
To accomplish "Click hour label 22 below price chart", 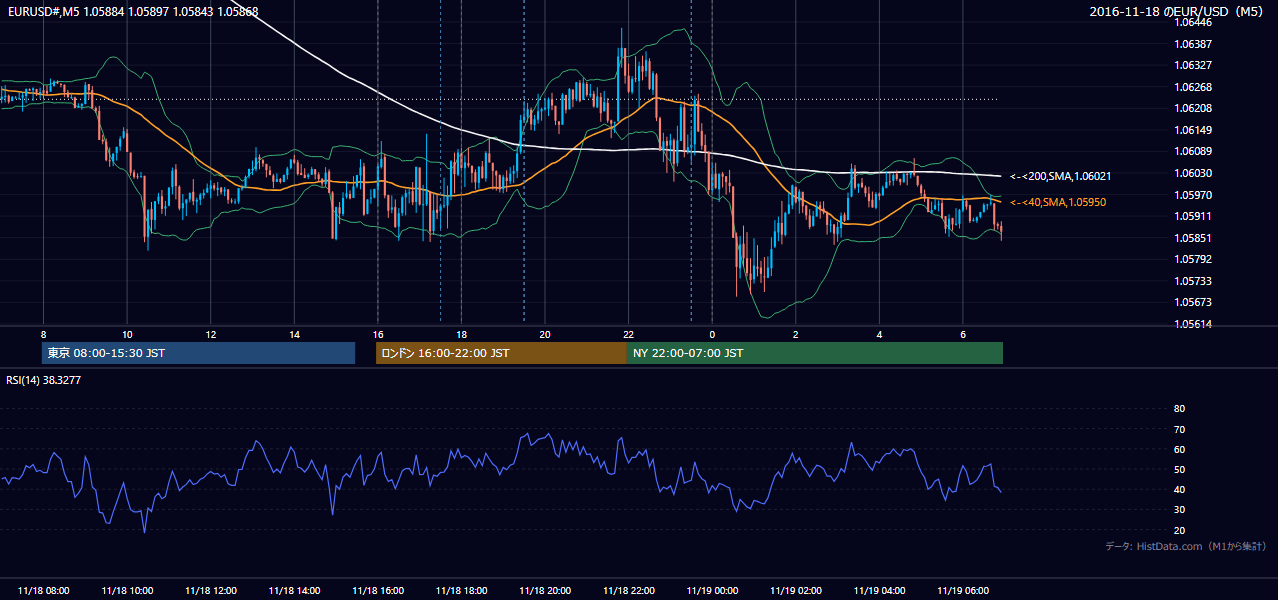I will 628,334.
